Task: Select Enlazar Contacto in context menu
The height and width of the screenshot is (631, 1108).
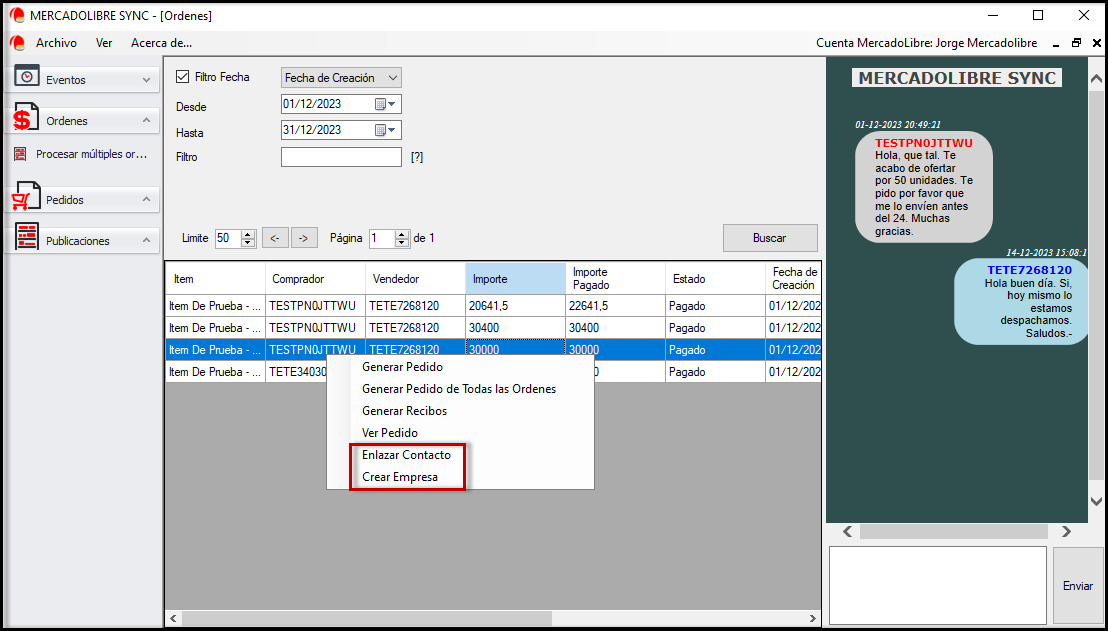Action: pos(460,455)
